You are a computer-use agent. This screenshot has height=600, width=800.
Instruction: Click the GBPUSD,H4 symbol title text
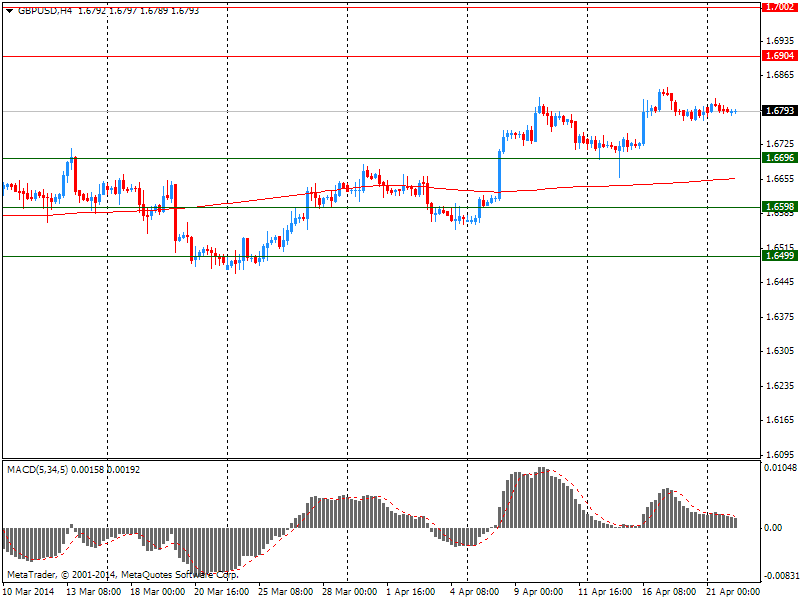click(x=45, y=11)
